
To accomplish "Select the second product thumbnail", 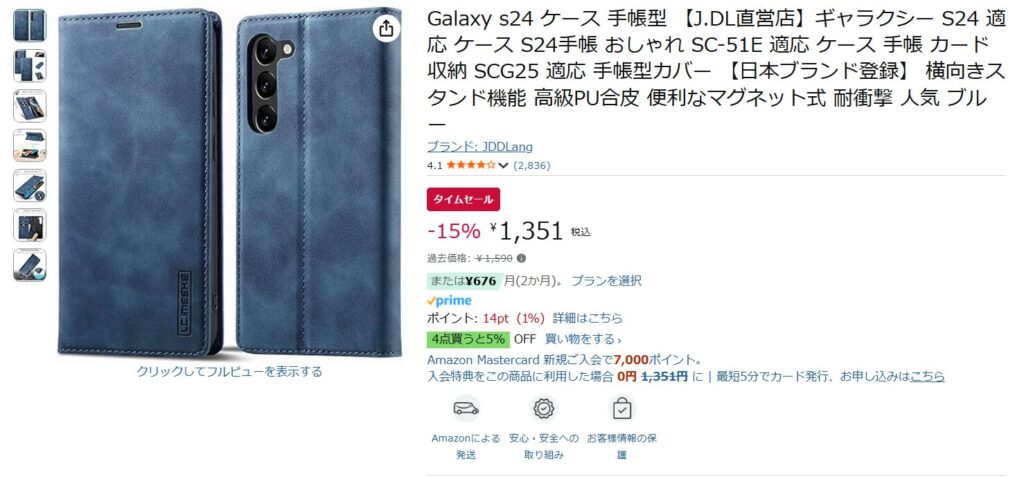I will coord(29,65).
